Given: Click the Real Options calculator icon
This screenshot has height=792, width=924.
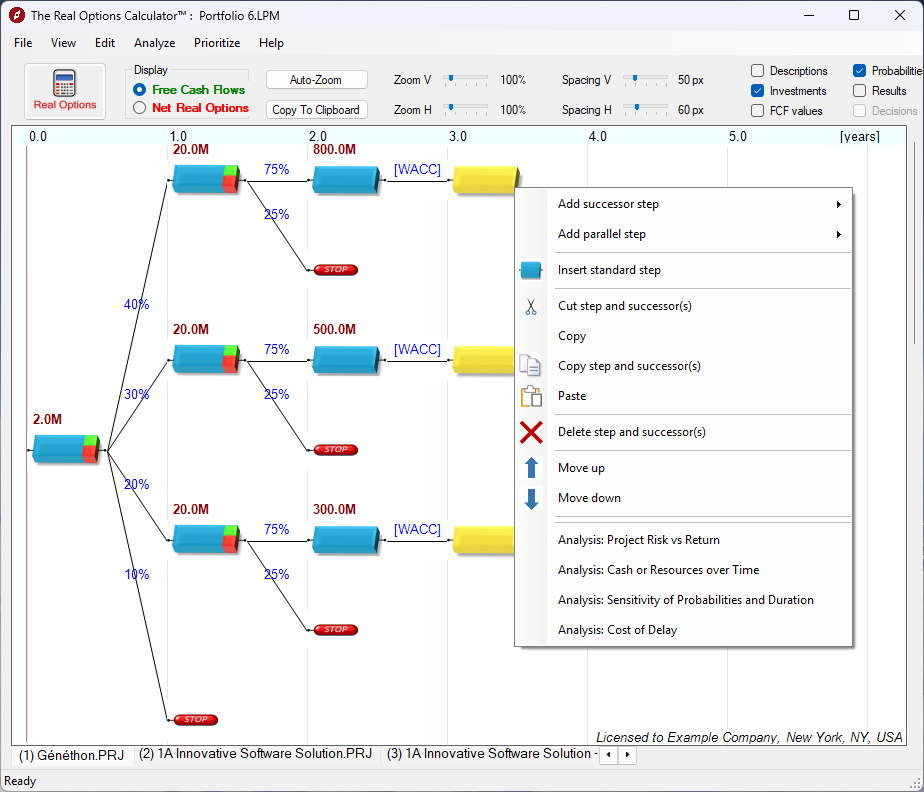Looking at the screenshot, I should coord(64,84).
